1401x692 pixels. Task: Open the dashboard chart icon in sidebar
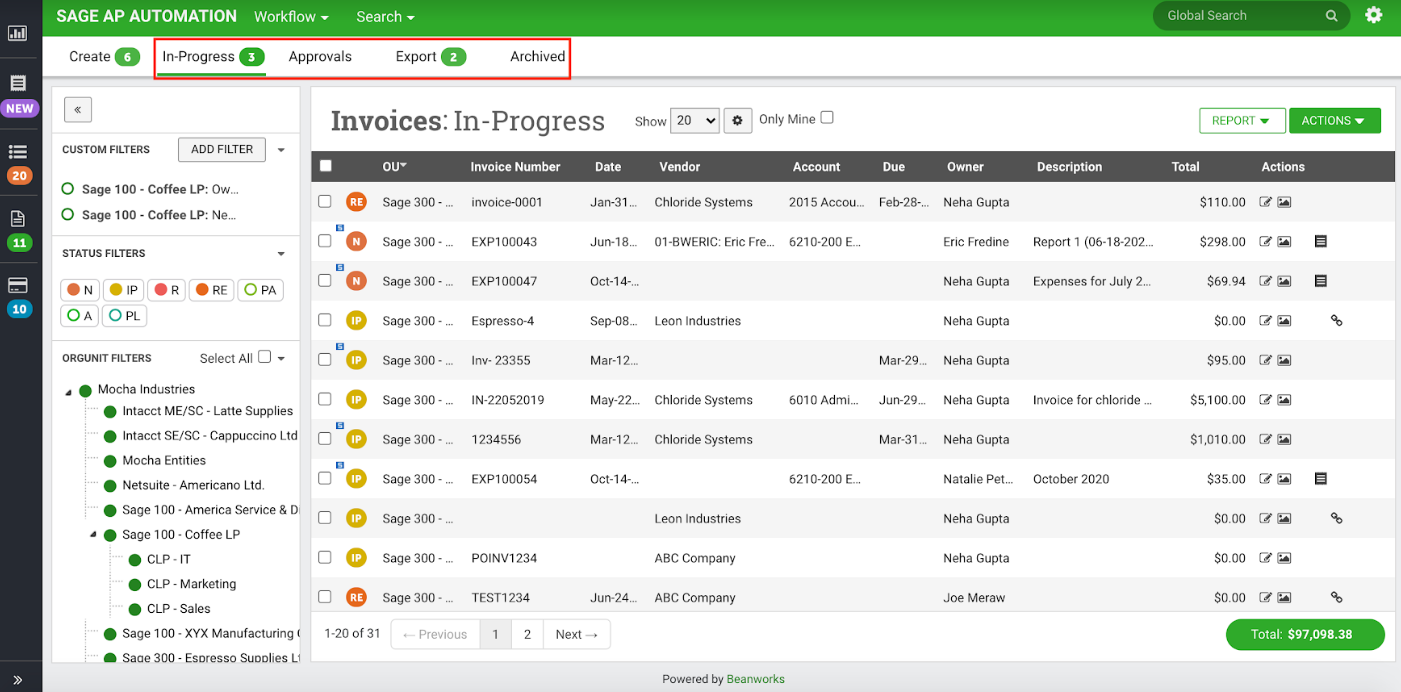coord(17,33)
